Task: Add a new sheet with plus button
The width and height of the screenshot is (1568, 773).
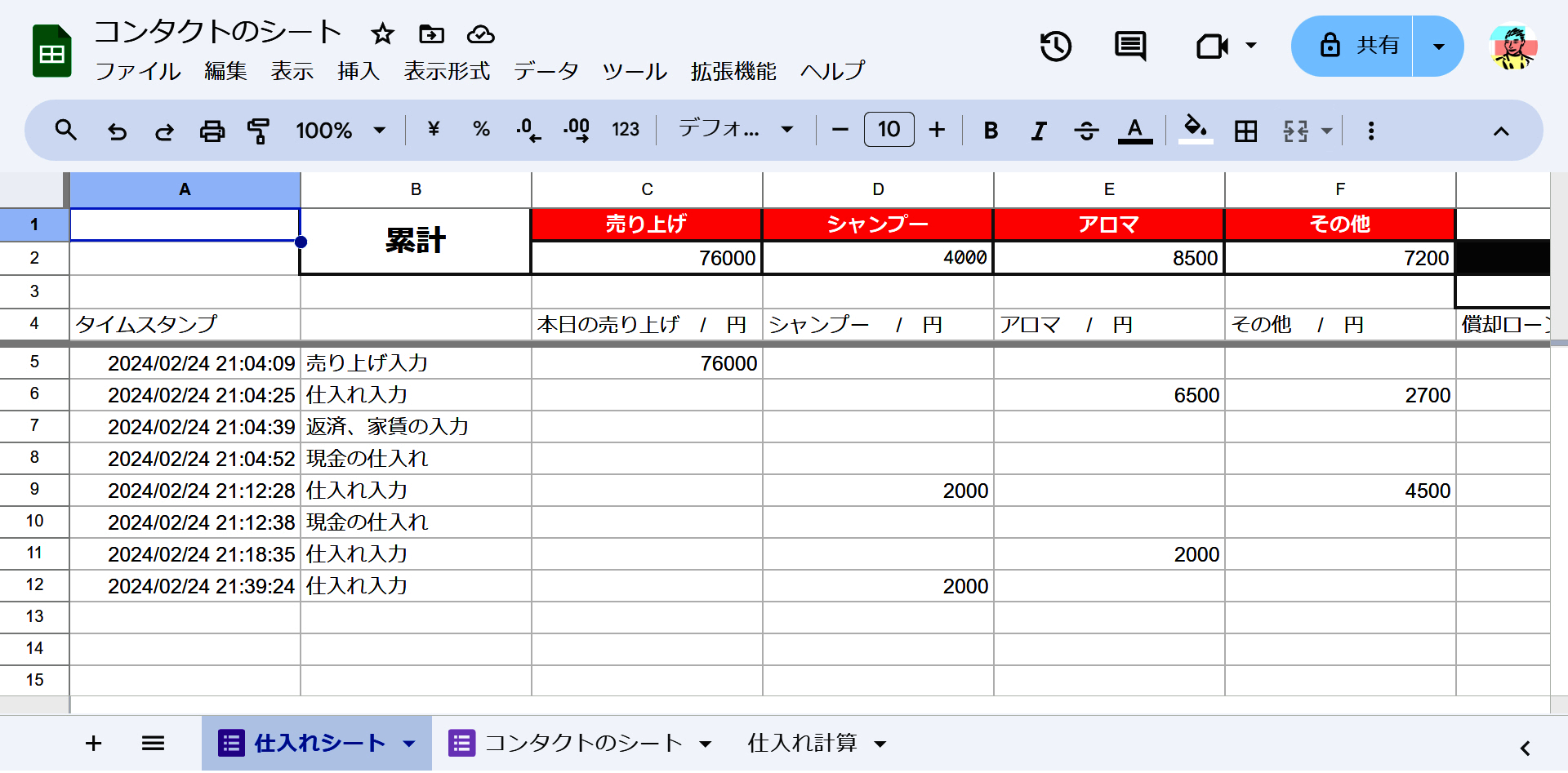Action: pos(94,743)
